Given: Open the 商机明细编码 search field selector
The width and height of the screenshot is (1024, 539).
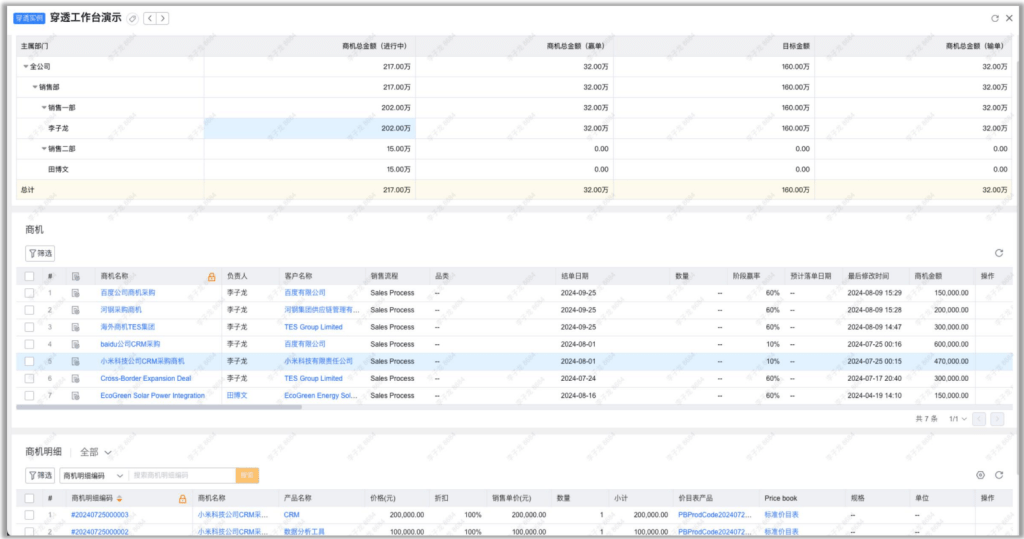Looking at the screenshot, I should [x=93, y=476].
